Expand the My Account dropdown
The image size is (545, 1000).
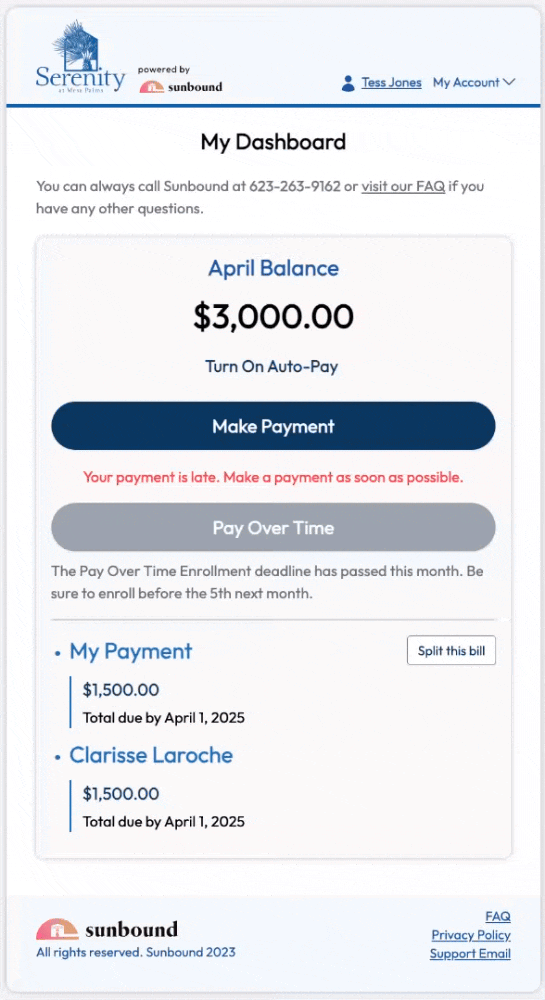coord(474,82)
